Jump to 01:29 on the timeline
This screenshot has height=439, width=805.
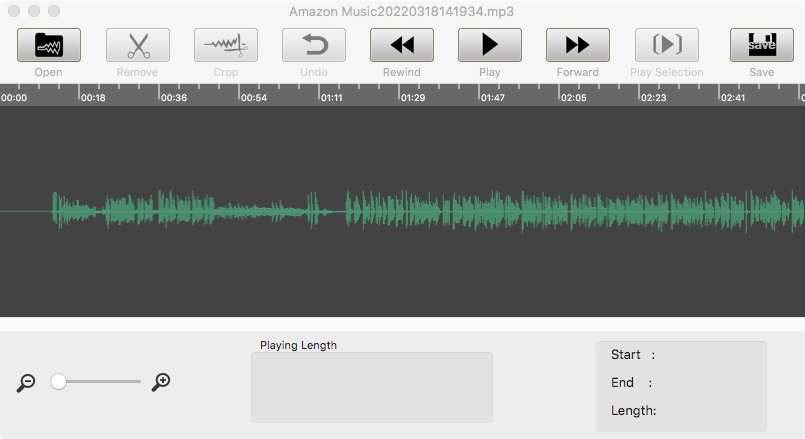(413, 98)
